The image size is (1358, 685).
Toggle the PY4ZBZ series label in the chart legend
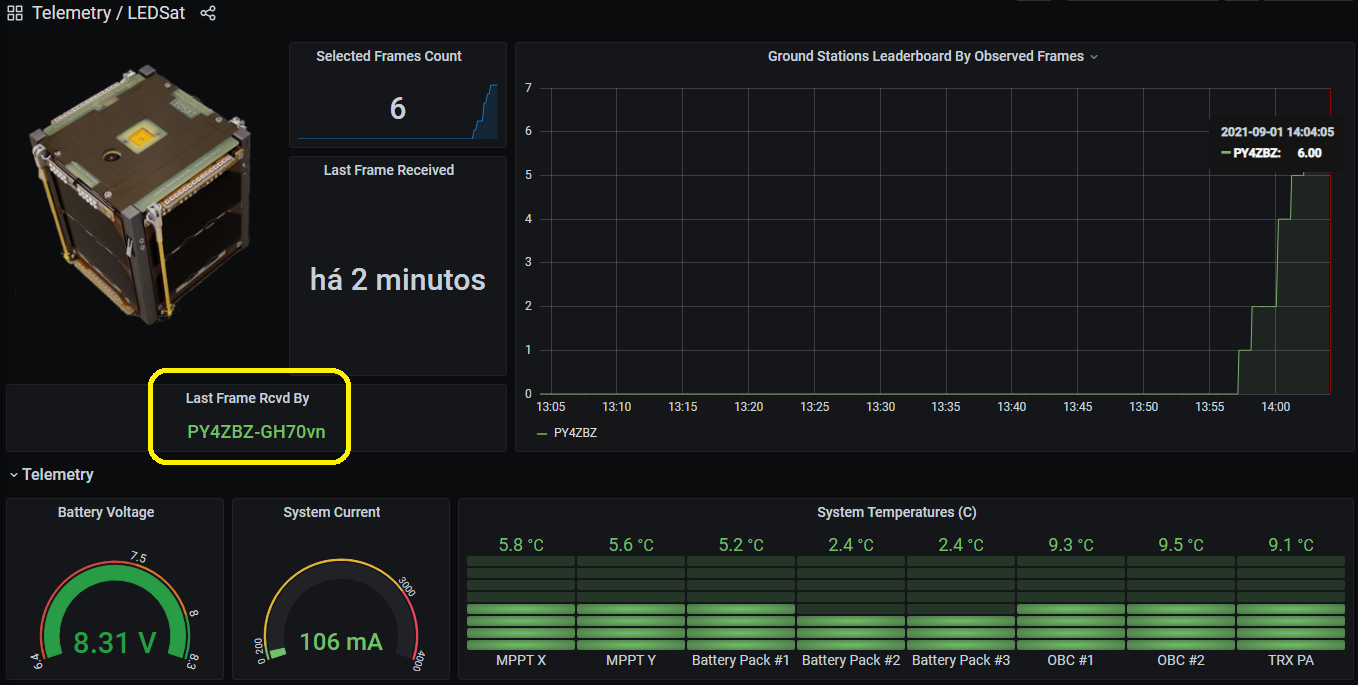575,433
